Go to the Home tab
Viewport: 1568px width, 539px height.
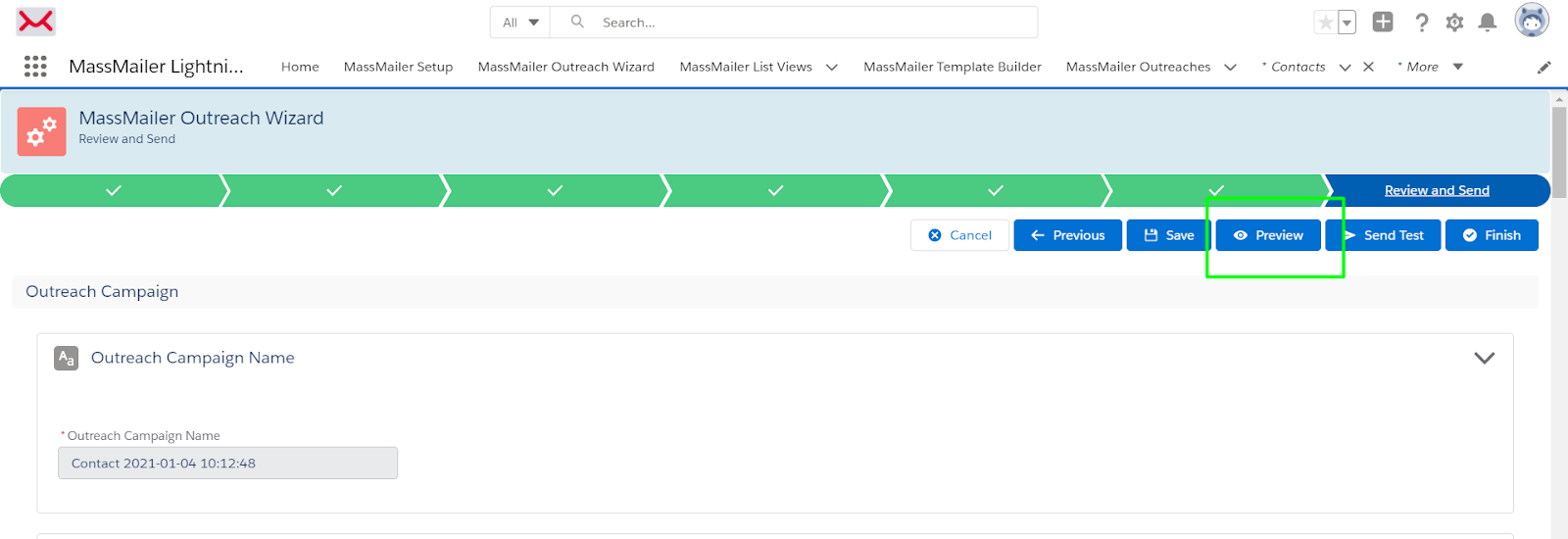[300, 67]
